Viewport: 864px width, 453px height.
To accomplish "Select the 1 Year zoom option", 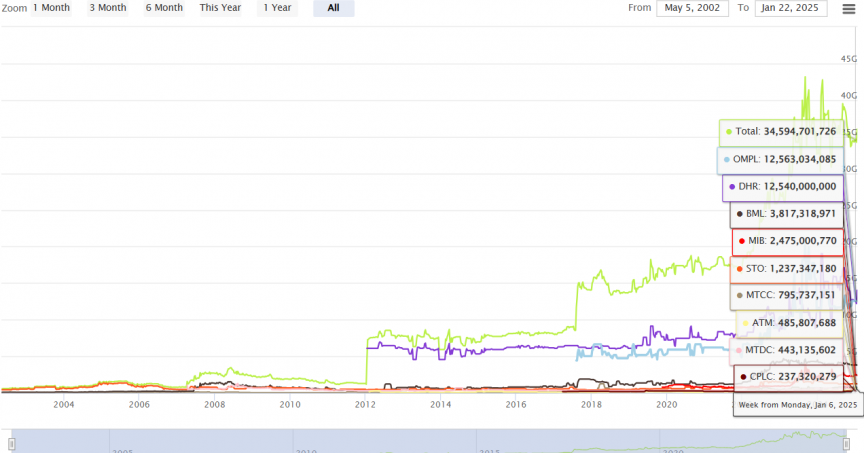I will click(x=276, y=8).
